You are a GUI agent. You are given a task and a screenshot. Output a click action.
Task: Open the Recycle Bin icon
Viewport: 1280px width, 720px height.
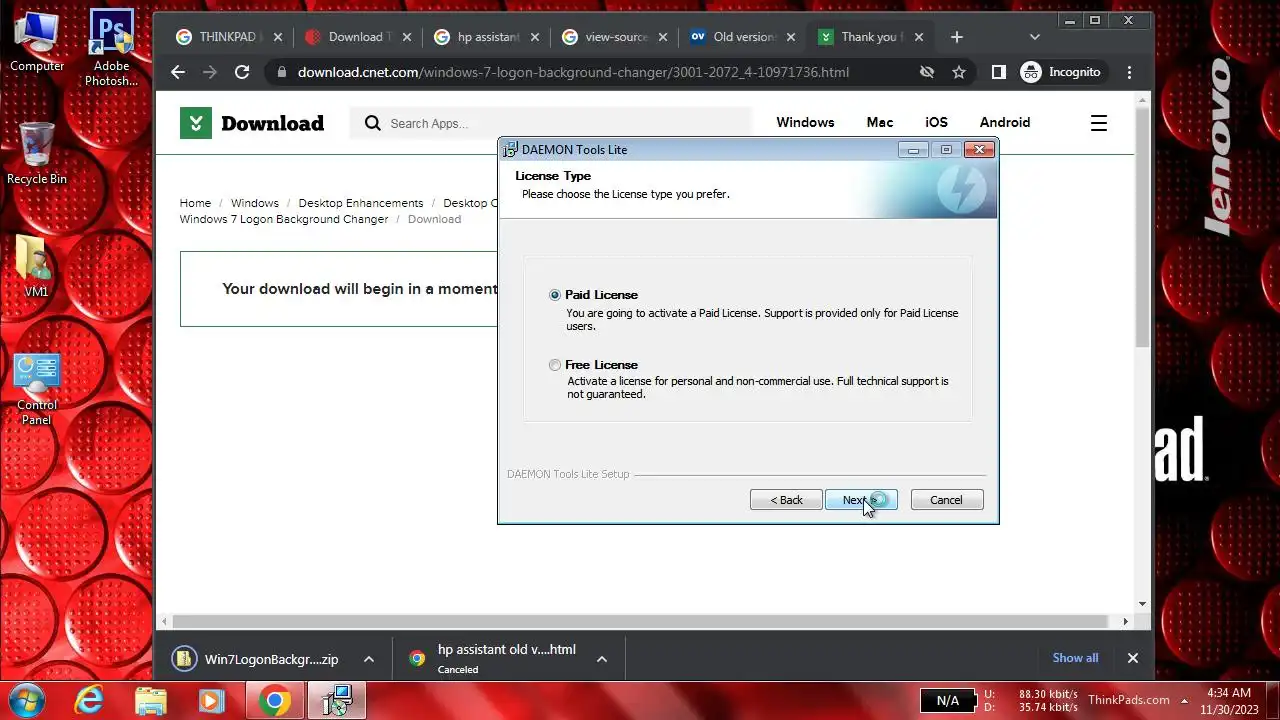point(37,152)
